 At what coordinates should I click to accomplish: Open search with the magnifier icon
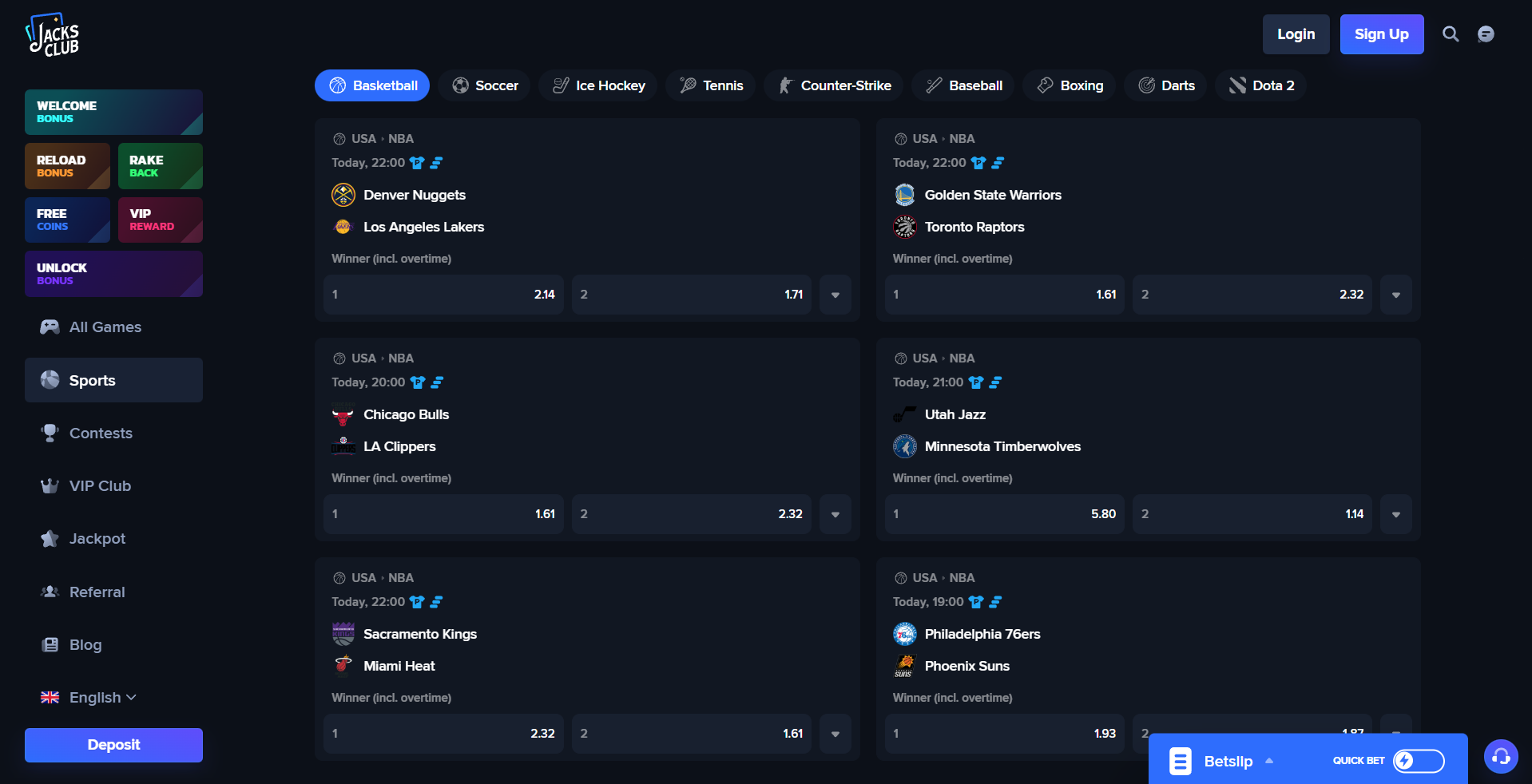click(x=1450, y=34)
